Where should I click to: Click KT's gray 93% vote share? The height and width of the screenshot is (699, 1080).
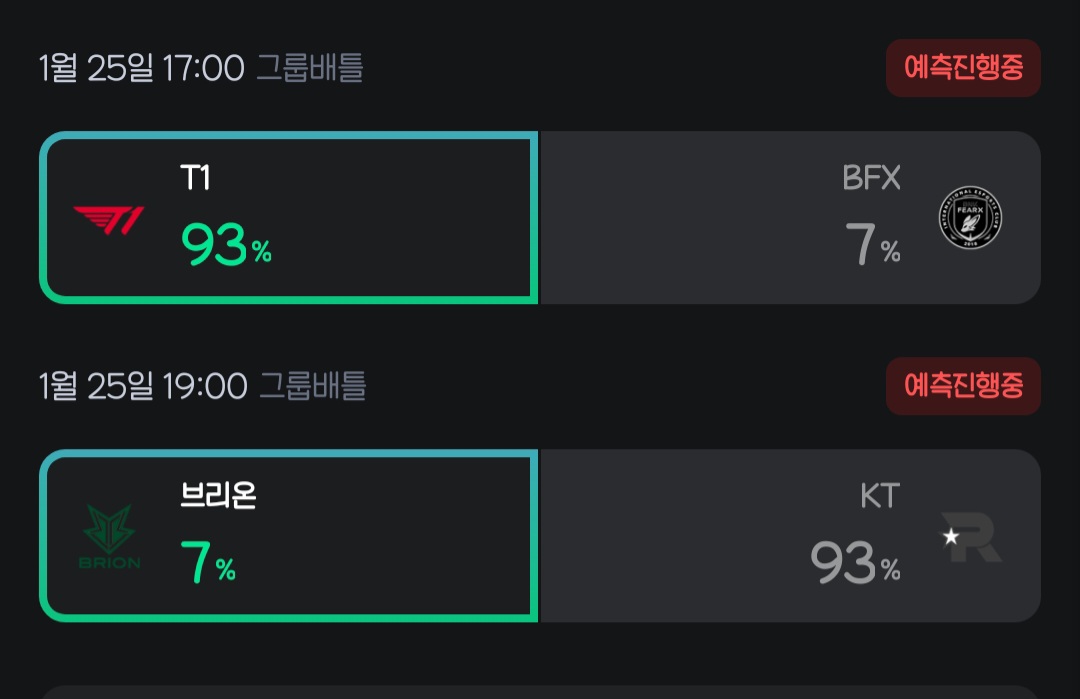[855, 563]
